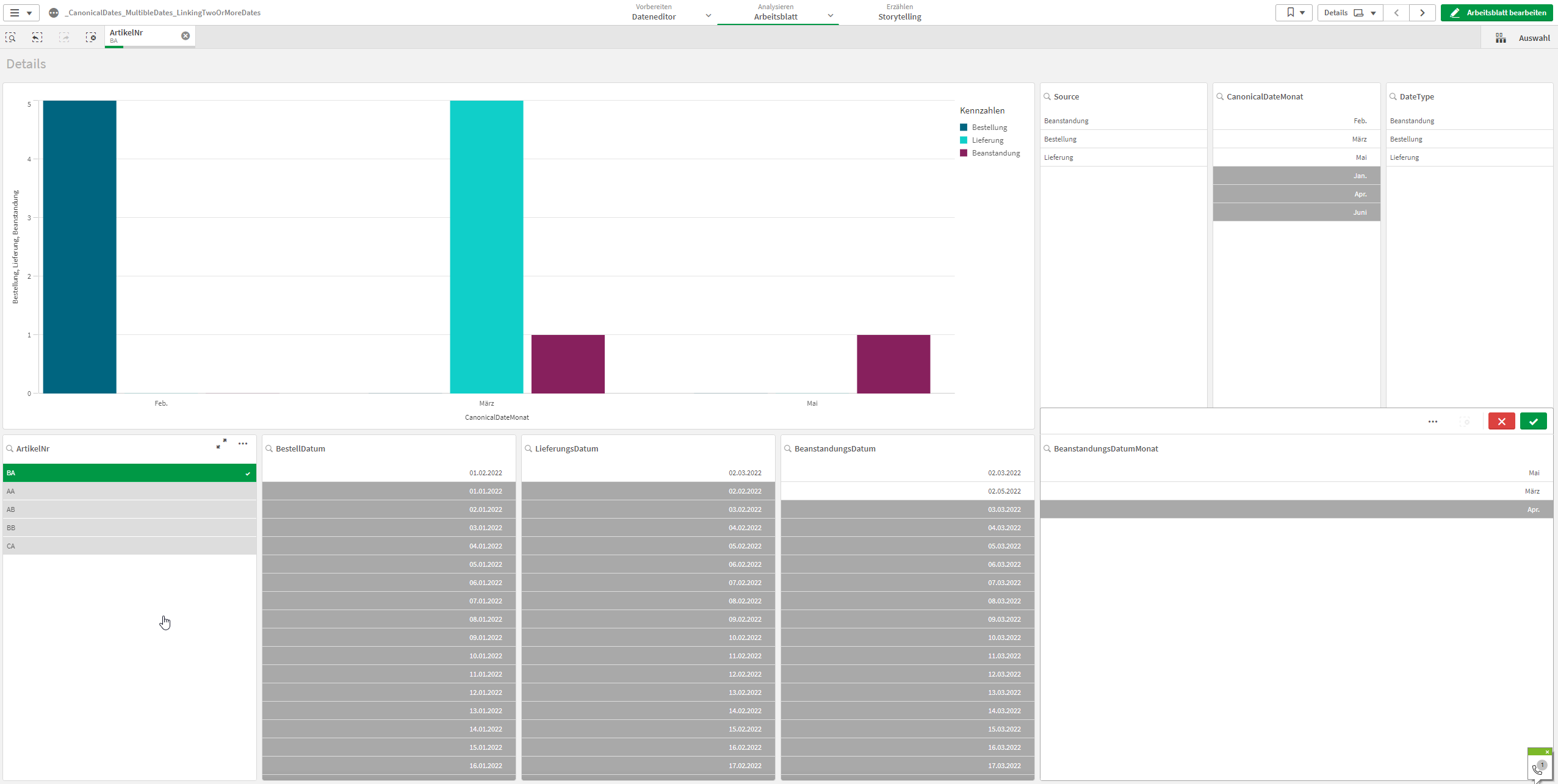Step back in selections
This screenshot has height=784, width=1558.
click(37, 38)
